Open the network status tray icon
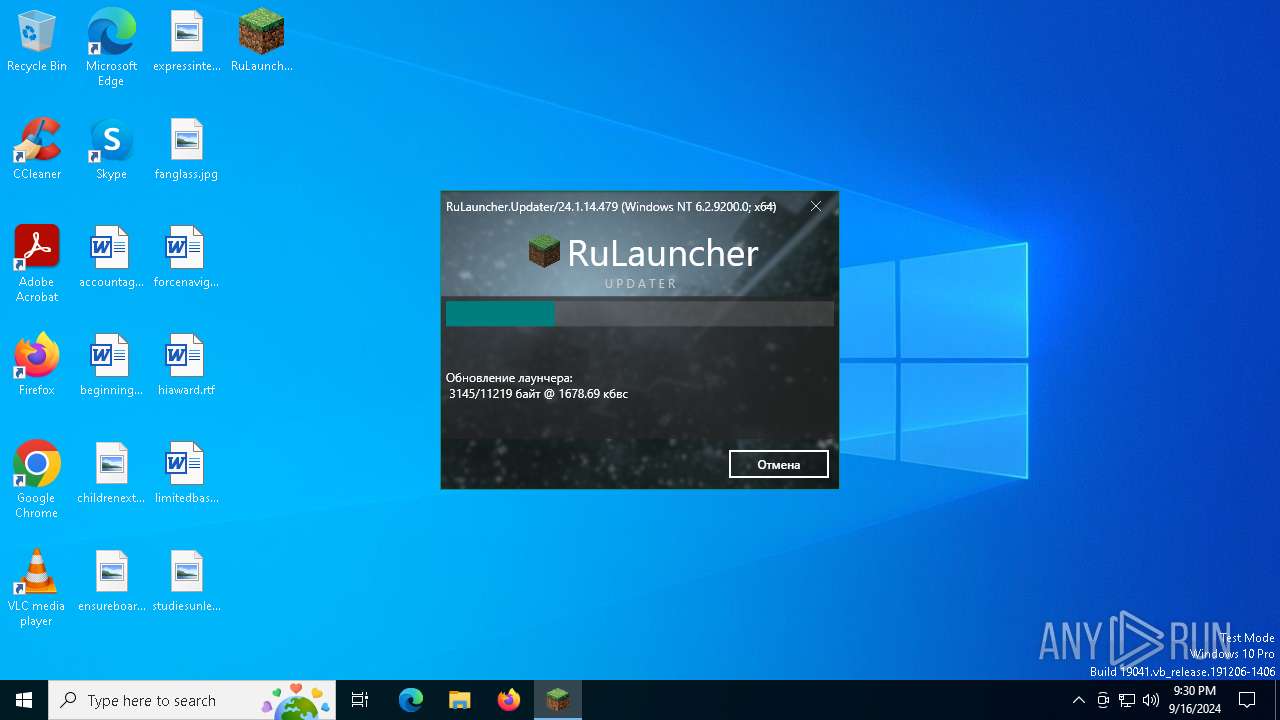1280x720 pixels. coord(1127,700)
